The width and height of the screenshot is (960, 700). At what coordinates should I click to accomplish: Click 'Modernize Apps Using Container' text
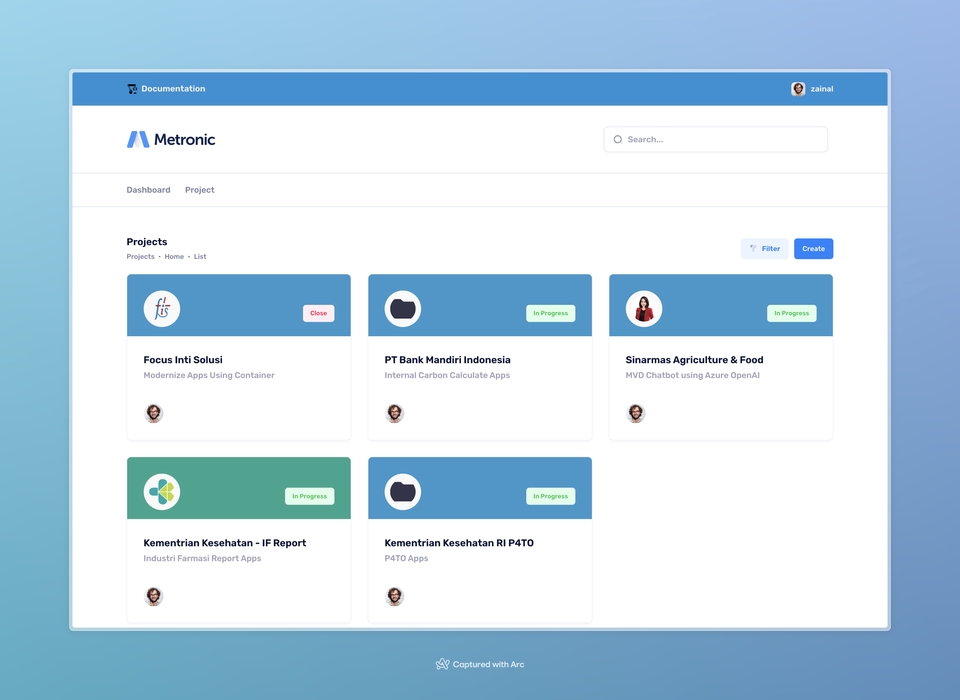click(x=209, y=375)
